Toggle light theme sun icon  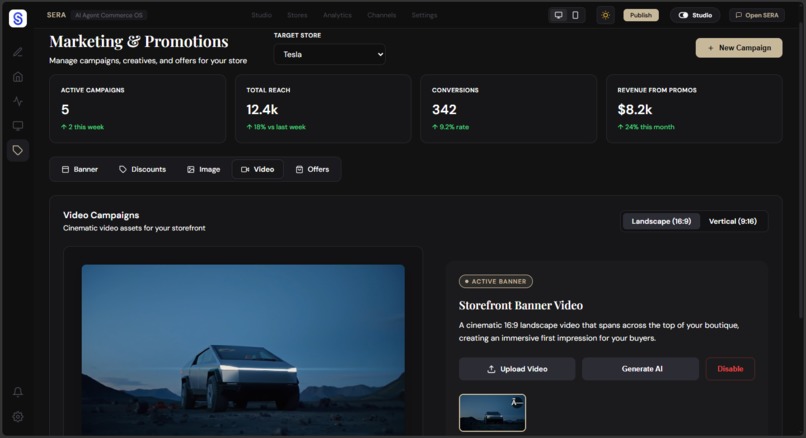(x=606, y=15)
